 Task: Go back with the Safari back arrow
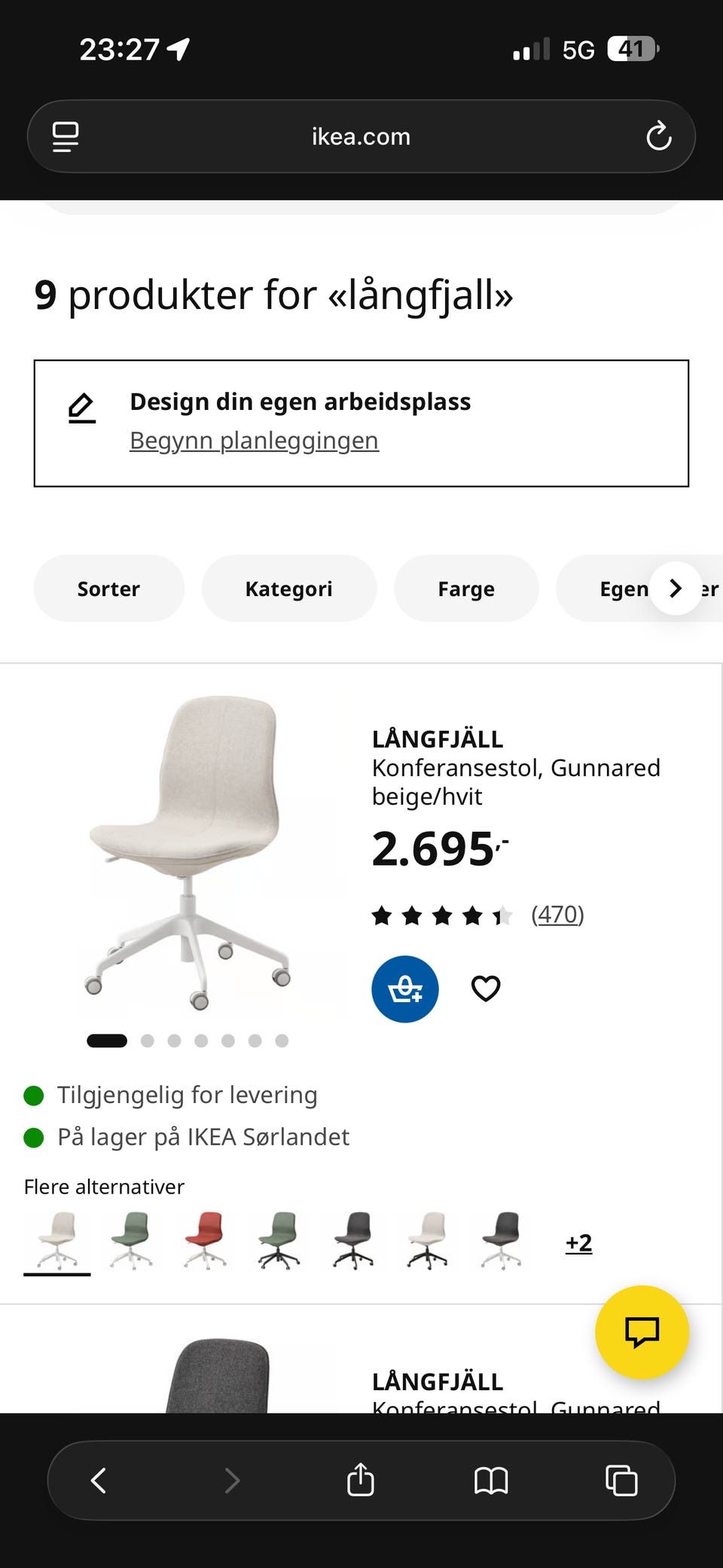click(99, 1481)
